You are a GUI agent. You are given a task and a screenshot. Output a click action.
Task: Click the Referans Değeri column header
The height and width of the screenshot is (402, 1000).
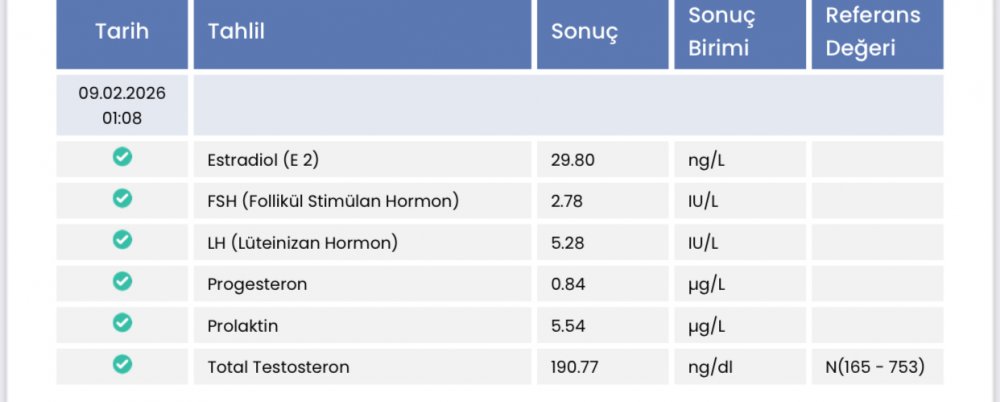pyautogui.click(x=878, y=32)
